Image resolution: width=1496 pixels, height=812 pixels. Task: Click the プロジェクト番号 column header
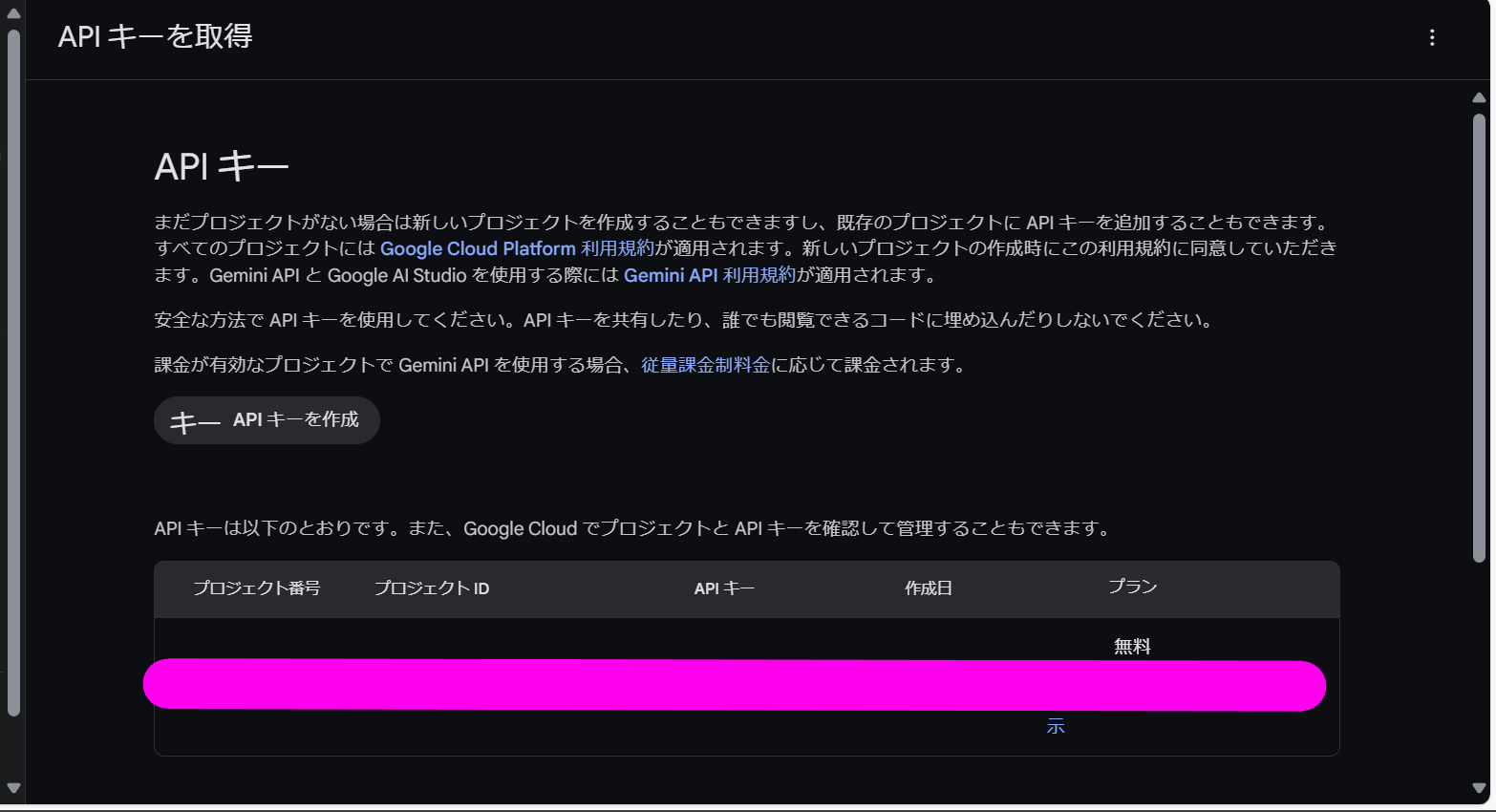pyautogui.click(x=256, y=588)
